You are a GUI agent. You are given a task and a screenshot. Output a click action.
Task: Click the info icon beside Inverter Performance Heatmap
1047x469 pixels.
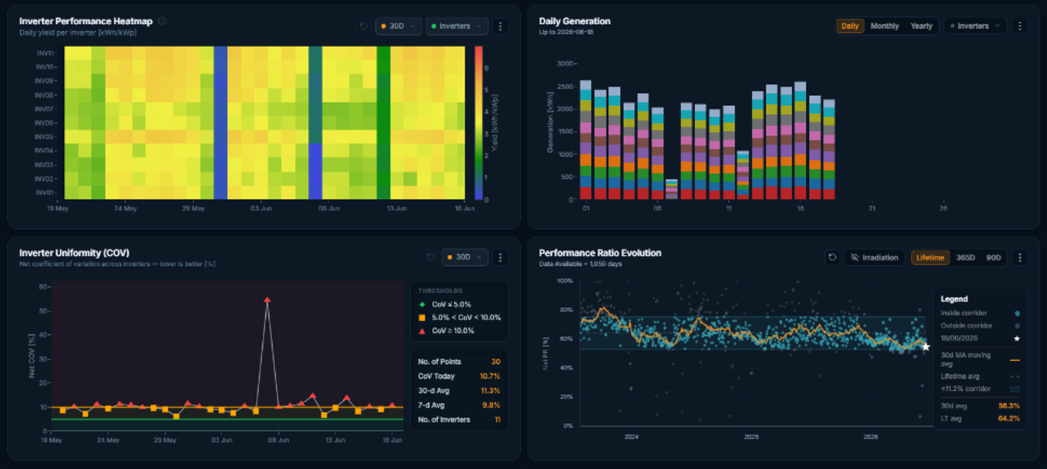pyautogui.click(x=162, y=21)
